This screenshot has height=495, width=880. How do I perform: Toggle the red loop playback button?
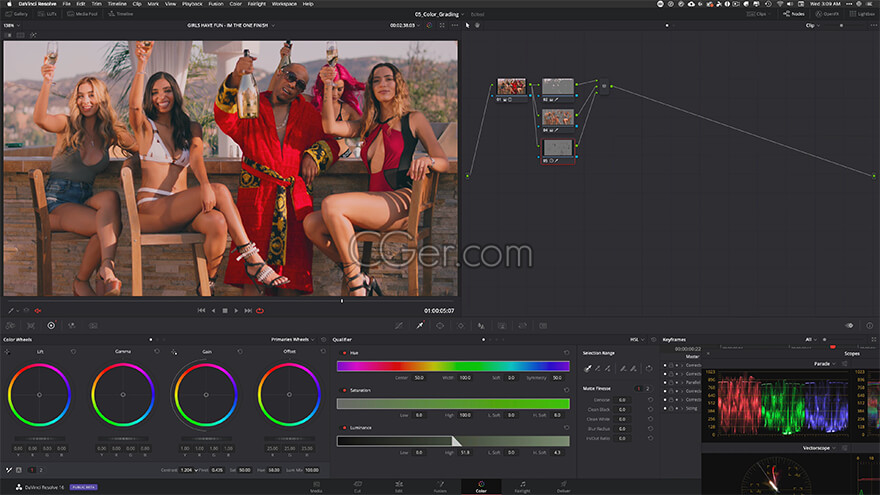(x=260, y=310)
